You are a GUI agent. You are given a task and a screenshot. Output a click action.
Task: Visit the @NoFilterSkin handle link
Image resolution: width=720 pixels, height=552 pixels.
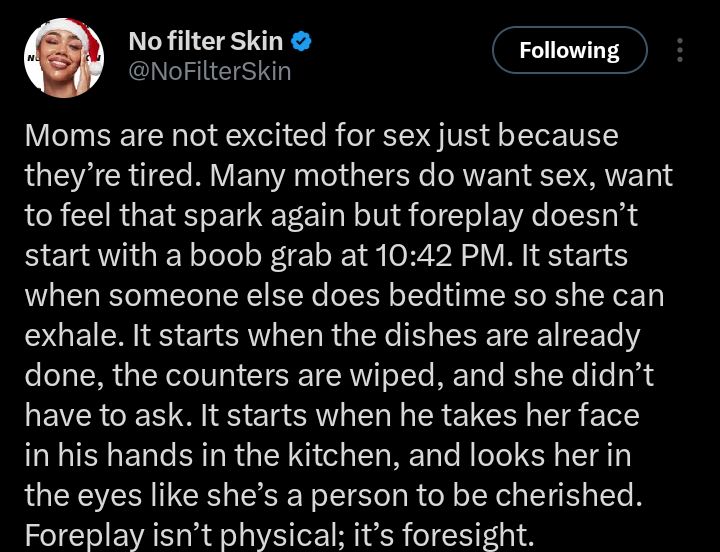(210, 72)
